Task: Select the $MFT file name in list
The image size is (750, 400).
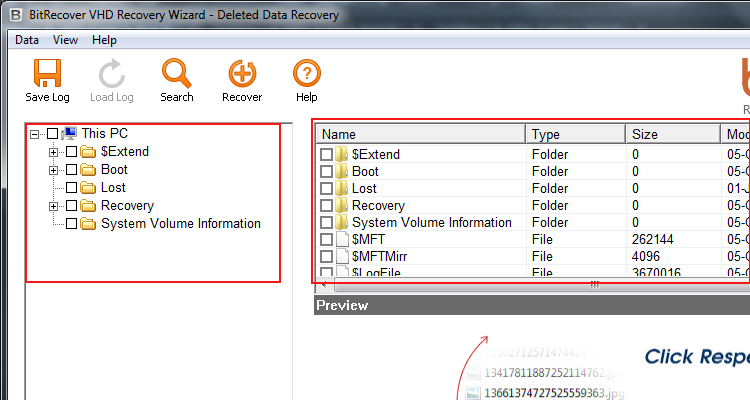Action: pos(368,239)
